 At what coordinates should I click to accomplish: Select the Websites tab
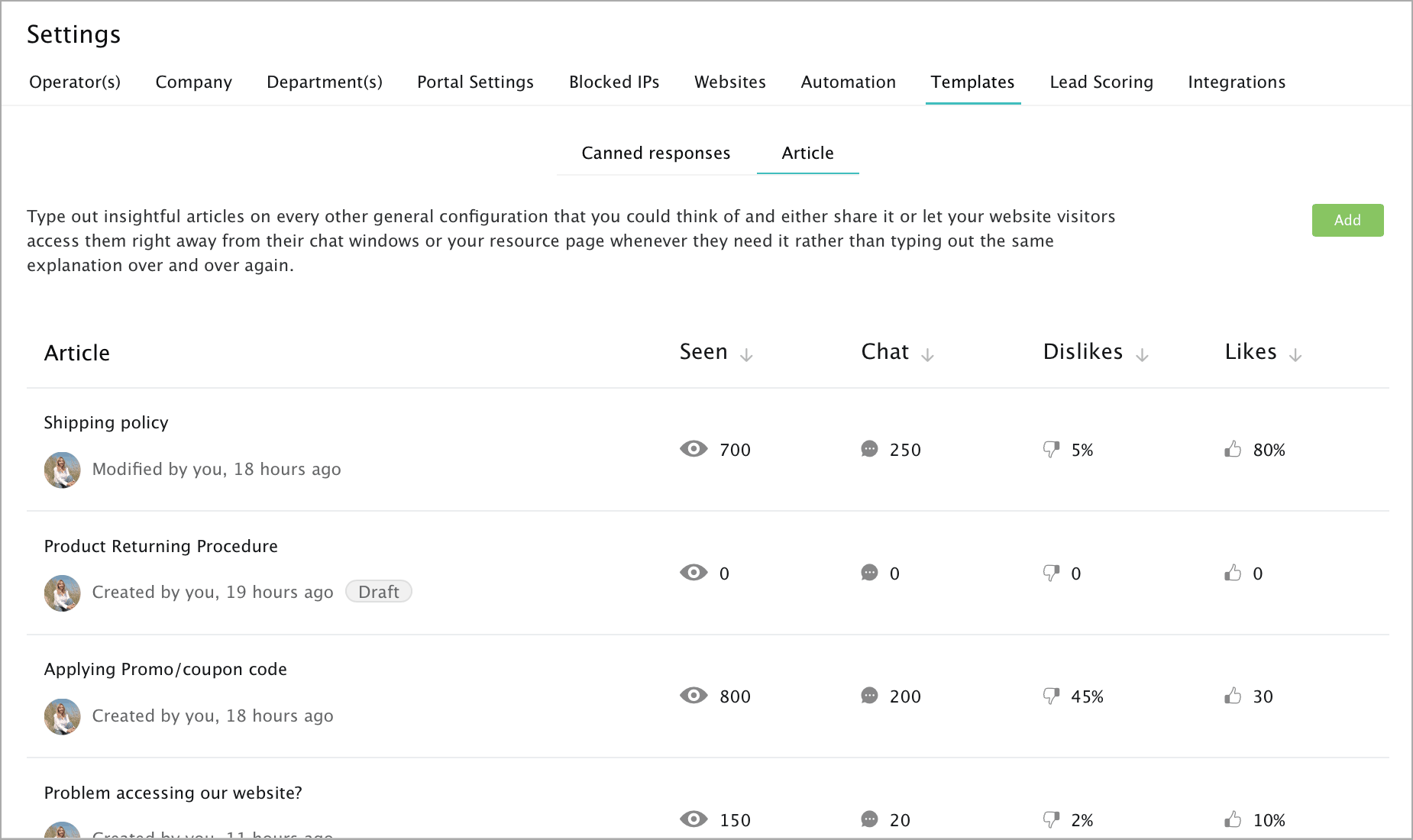pos(730,82)
